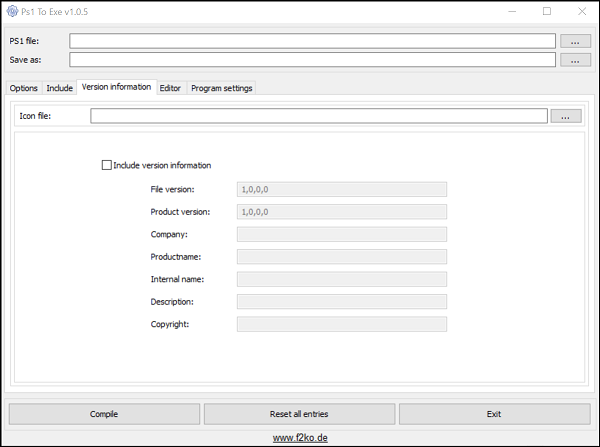This screenshot has width=600, height=447.
Task: Switch to the Options tab
Action: pyautogui.click(x=24, y=88)
